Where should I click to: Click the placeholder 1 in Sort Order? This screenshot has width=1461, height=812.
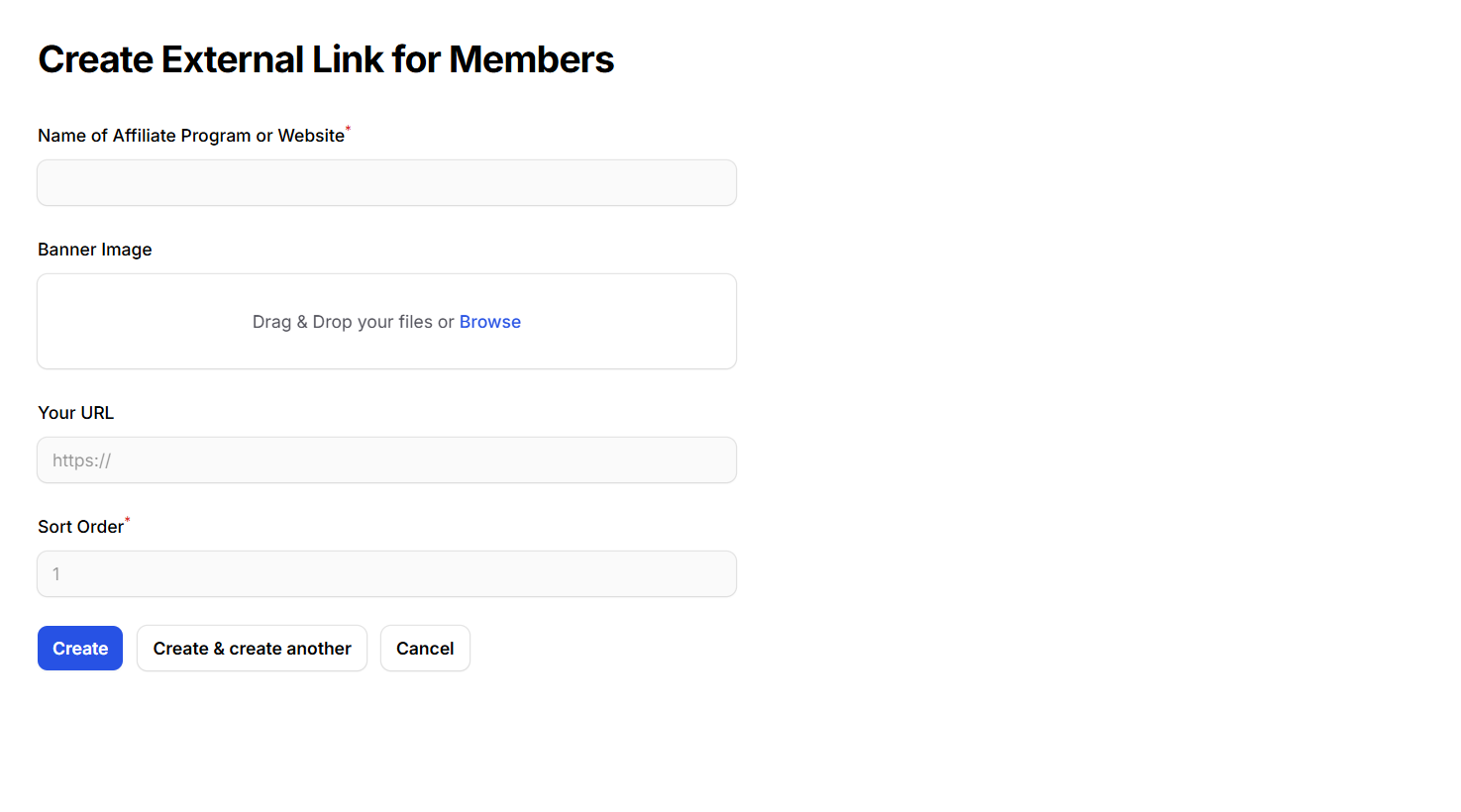pos(56,574)
